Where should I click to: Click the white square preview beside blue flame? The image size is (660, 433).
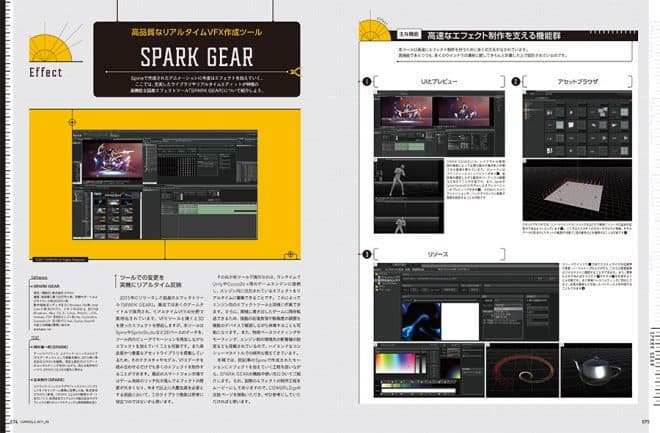460,320
